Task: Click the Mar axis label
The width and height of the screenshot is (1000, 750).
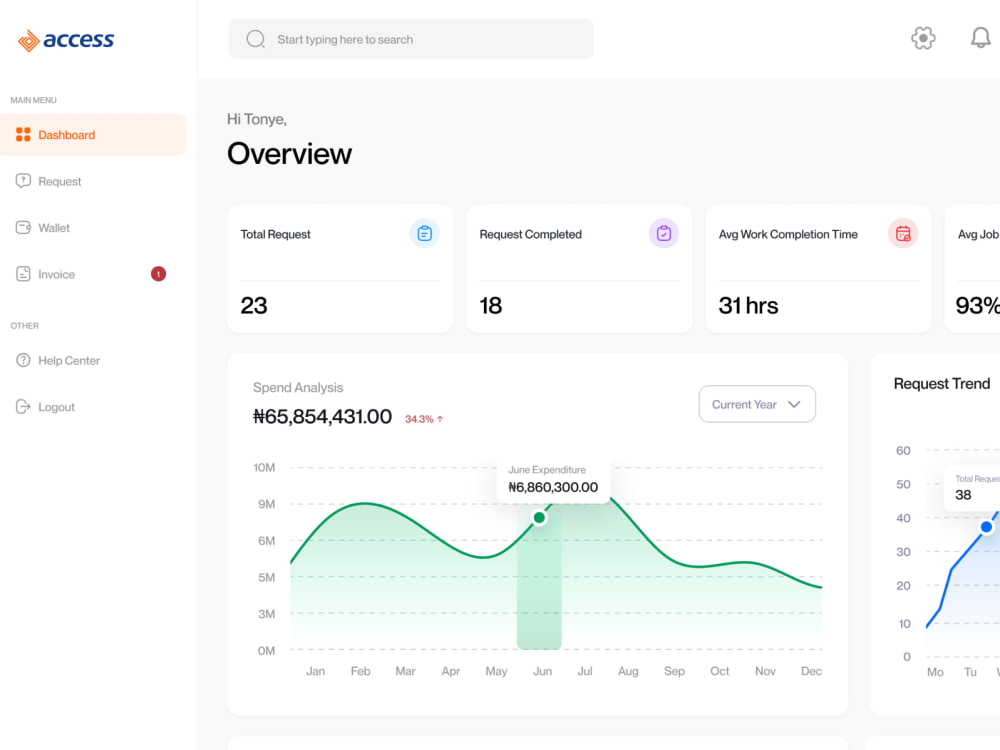Action: pos(405,671)
